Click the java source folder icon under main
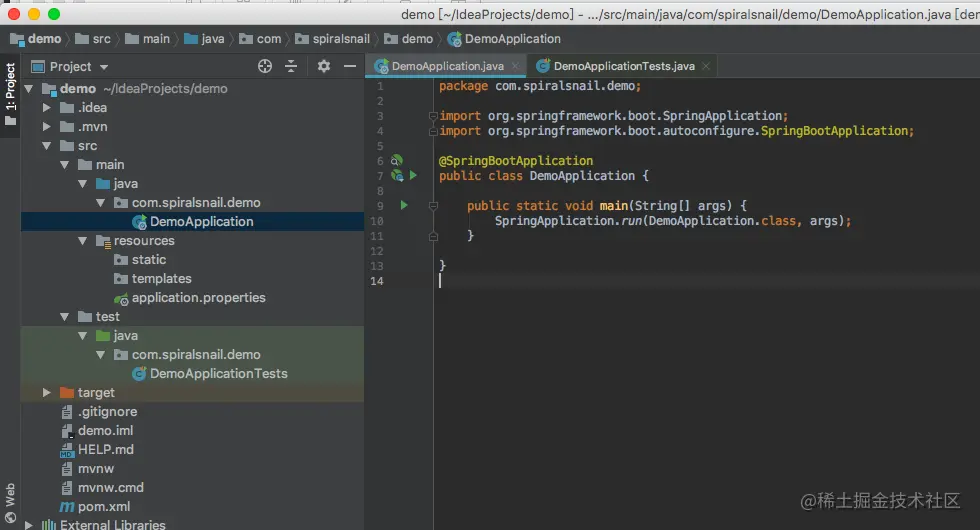The width and height of the screenshot is (980, 530). tap(103, 184)
